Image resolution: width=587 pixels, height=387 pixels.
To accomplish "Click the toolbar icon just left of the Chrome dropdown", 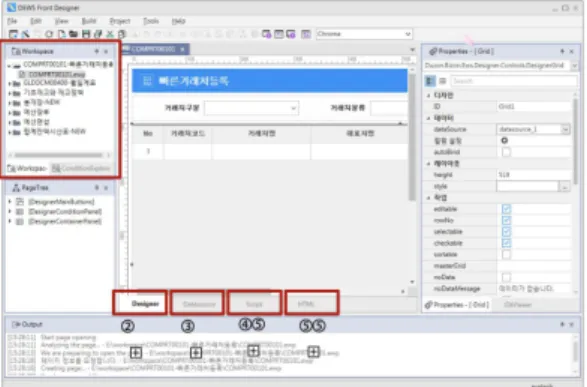I will pyautogui.click(x=306, y=34).
